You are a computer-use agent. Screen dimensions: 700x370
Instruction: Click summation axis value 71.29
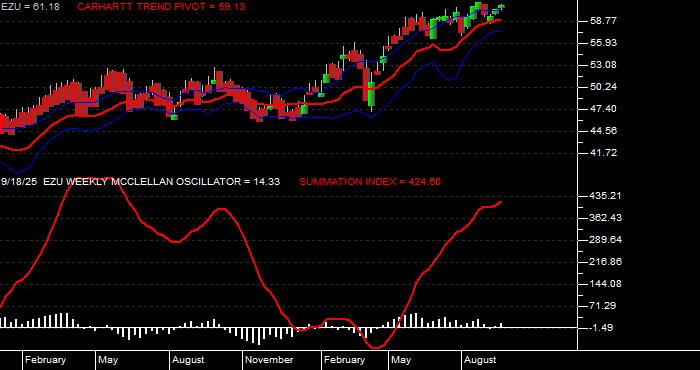[602, 306]
